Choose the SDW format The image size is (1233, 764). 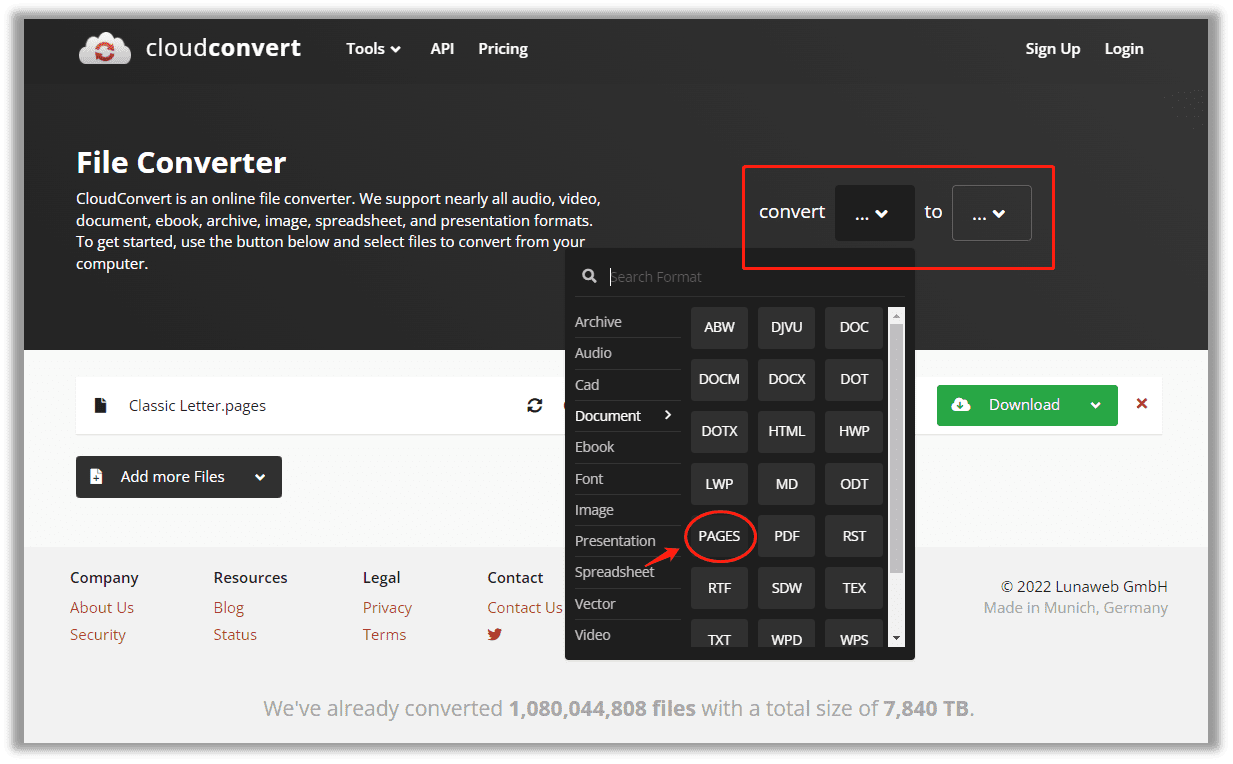pos(787,588)
